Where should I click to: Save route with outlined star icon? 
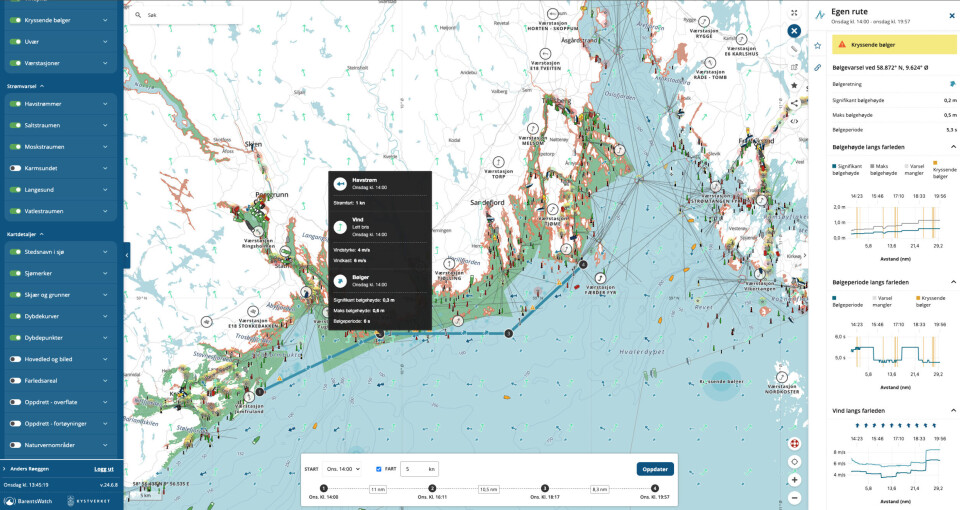tap(818, 45)
